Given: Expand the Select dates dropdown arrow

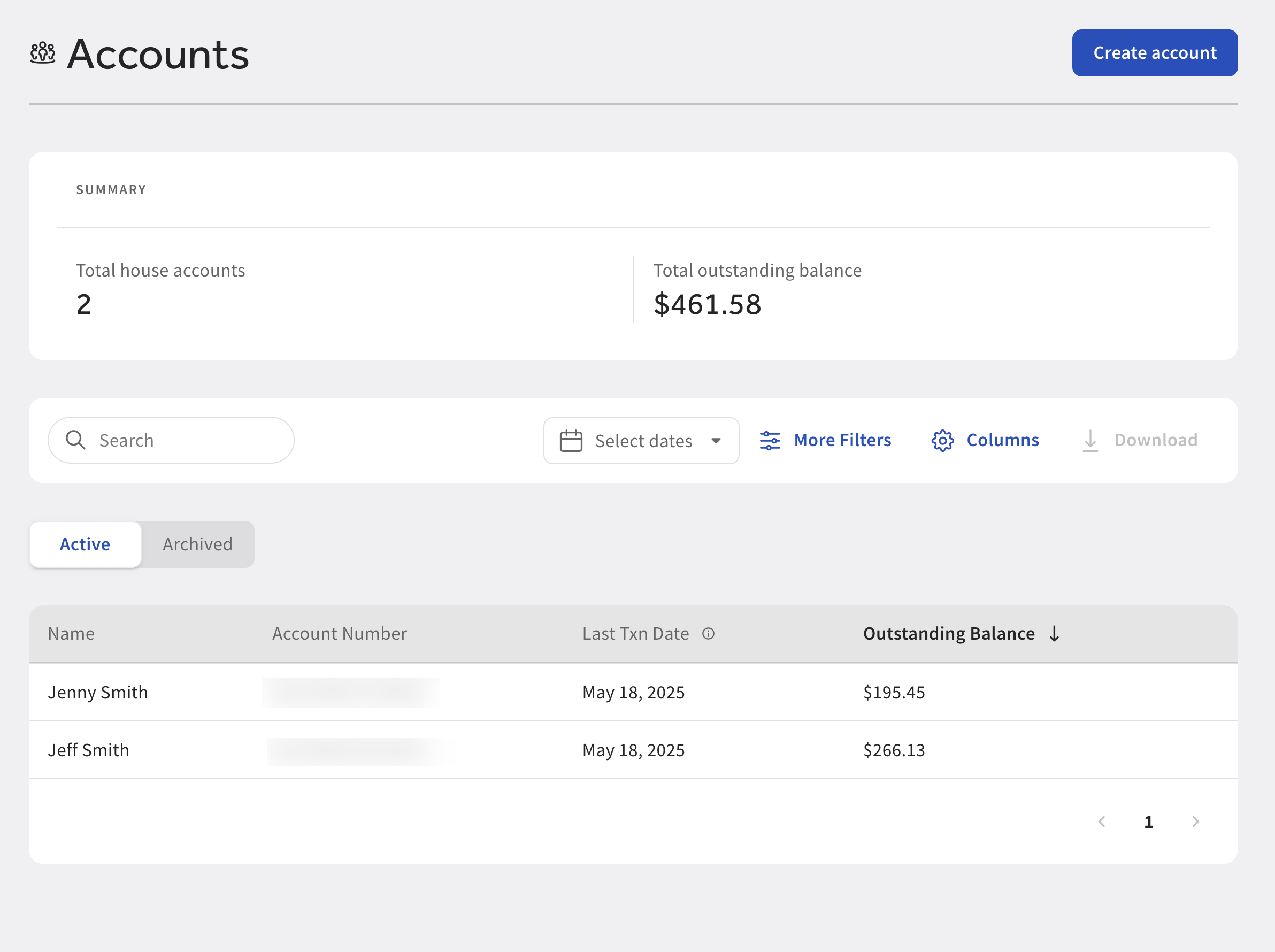Looking at the screenshot, I should [716, 441].
